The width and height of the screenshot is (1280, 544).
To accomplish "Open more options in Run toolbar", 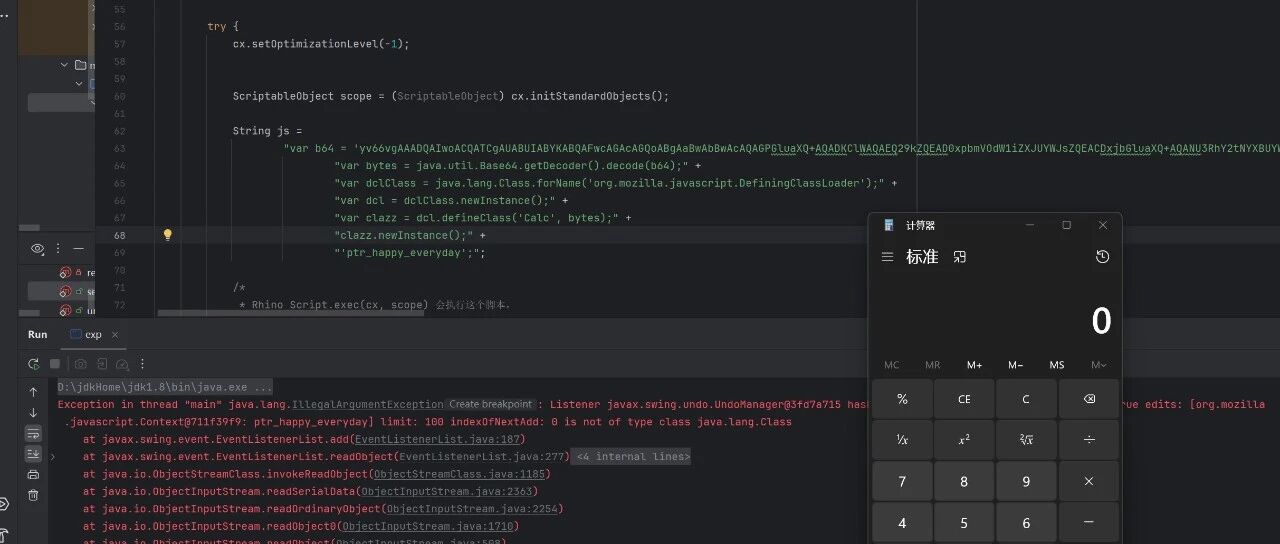I will point(141,364).
